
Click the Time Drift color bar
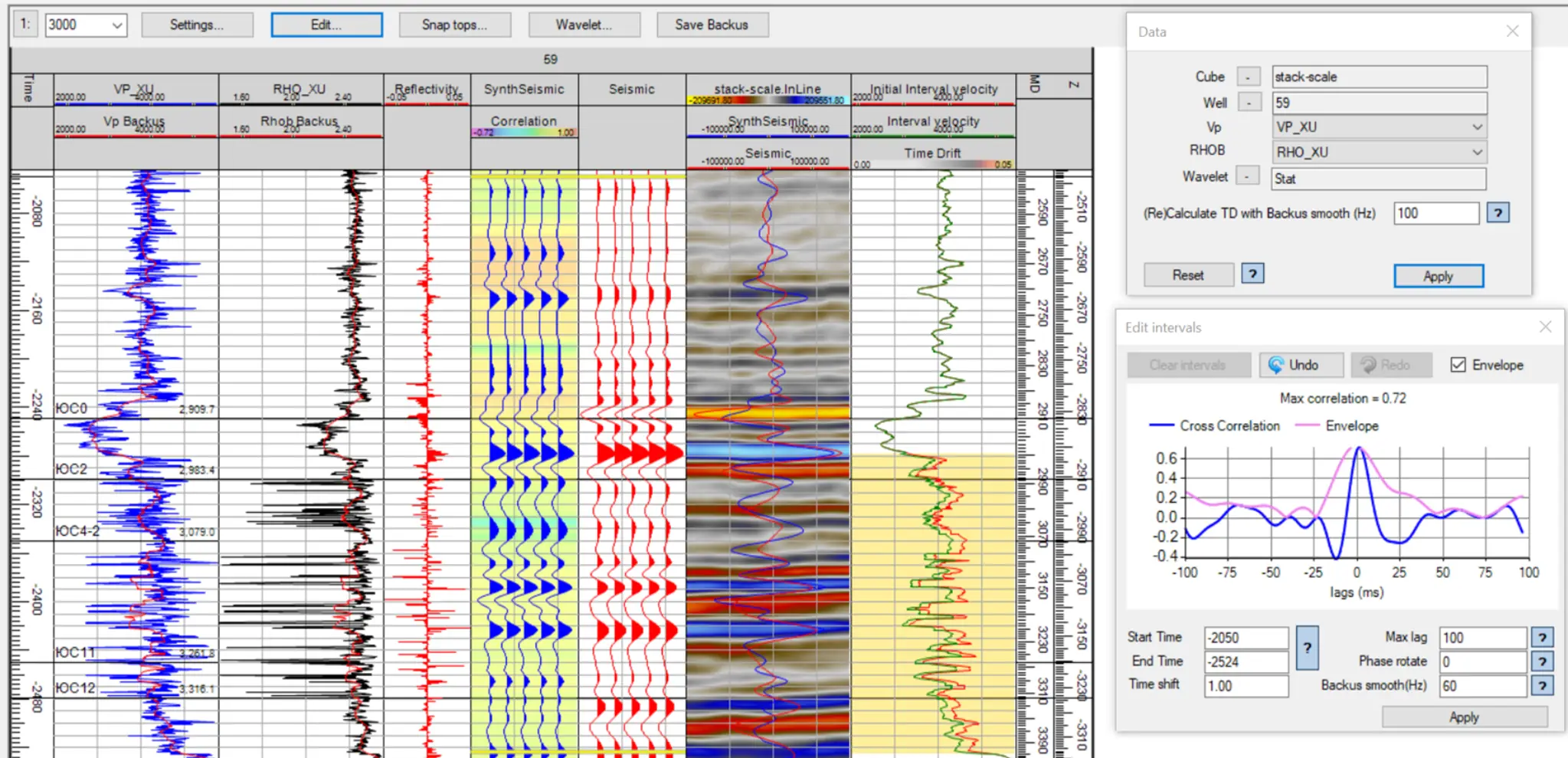point(933,164)
